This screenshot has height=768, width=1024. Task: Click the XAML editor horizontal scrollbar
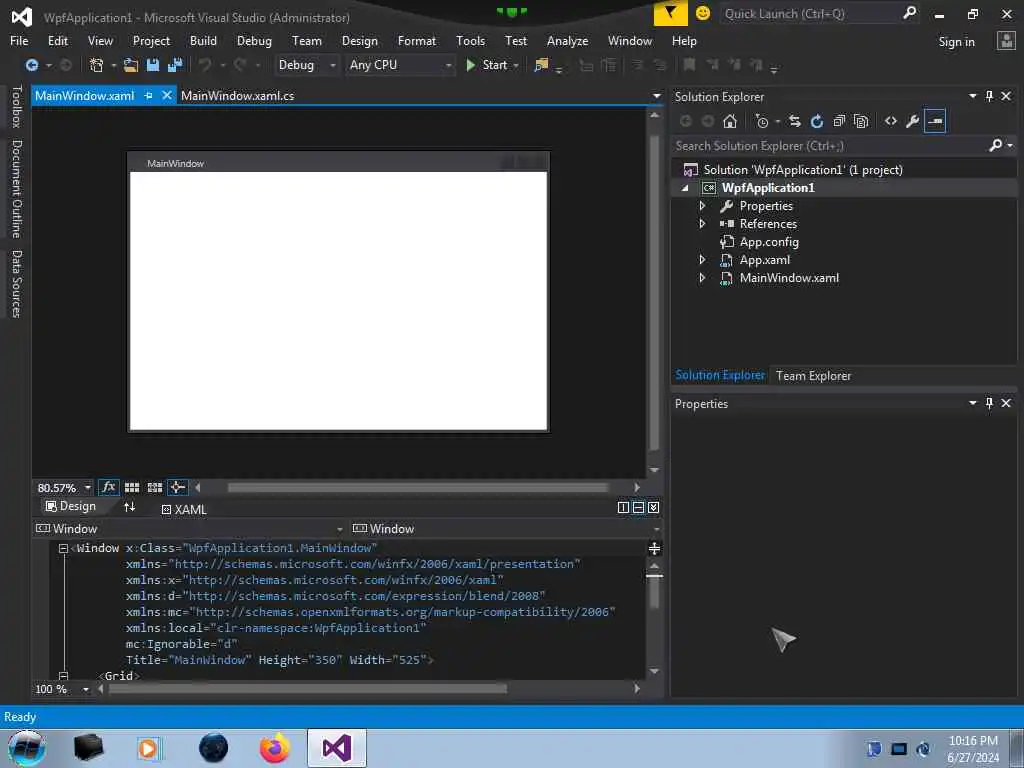(308, 688)
